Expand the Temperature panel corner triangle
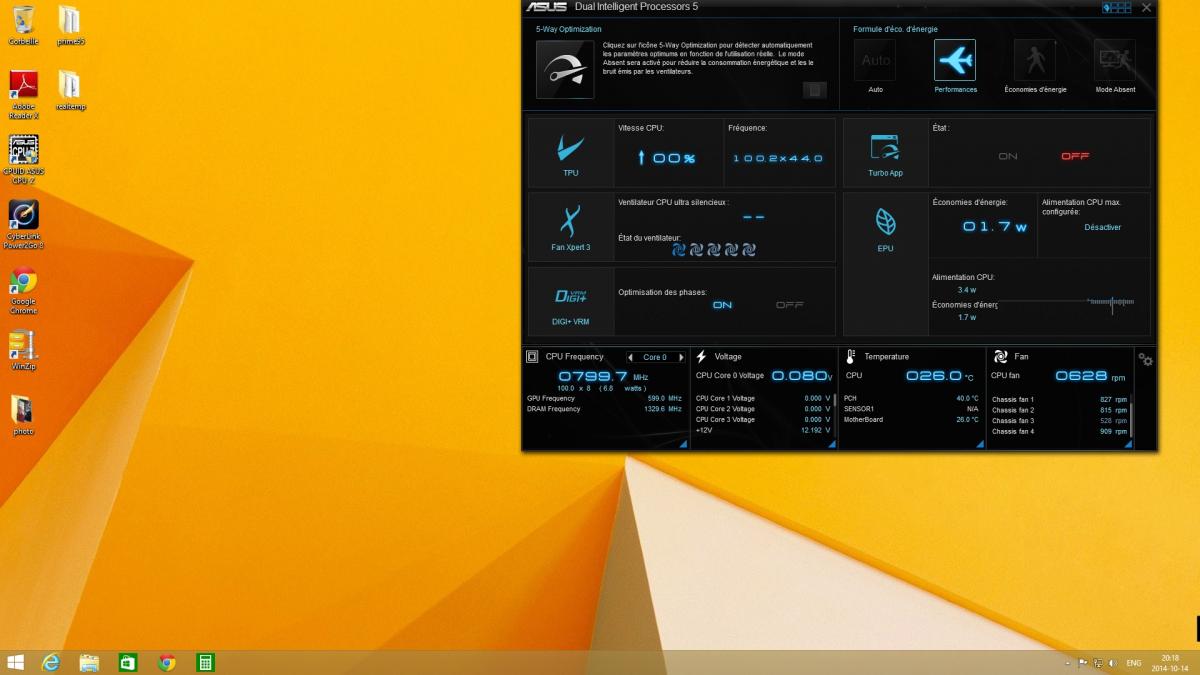This screenshot has height=675, width=1200. coord(980,444)
